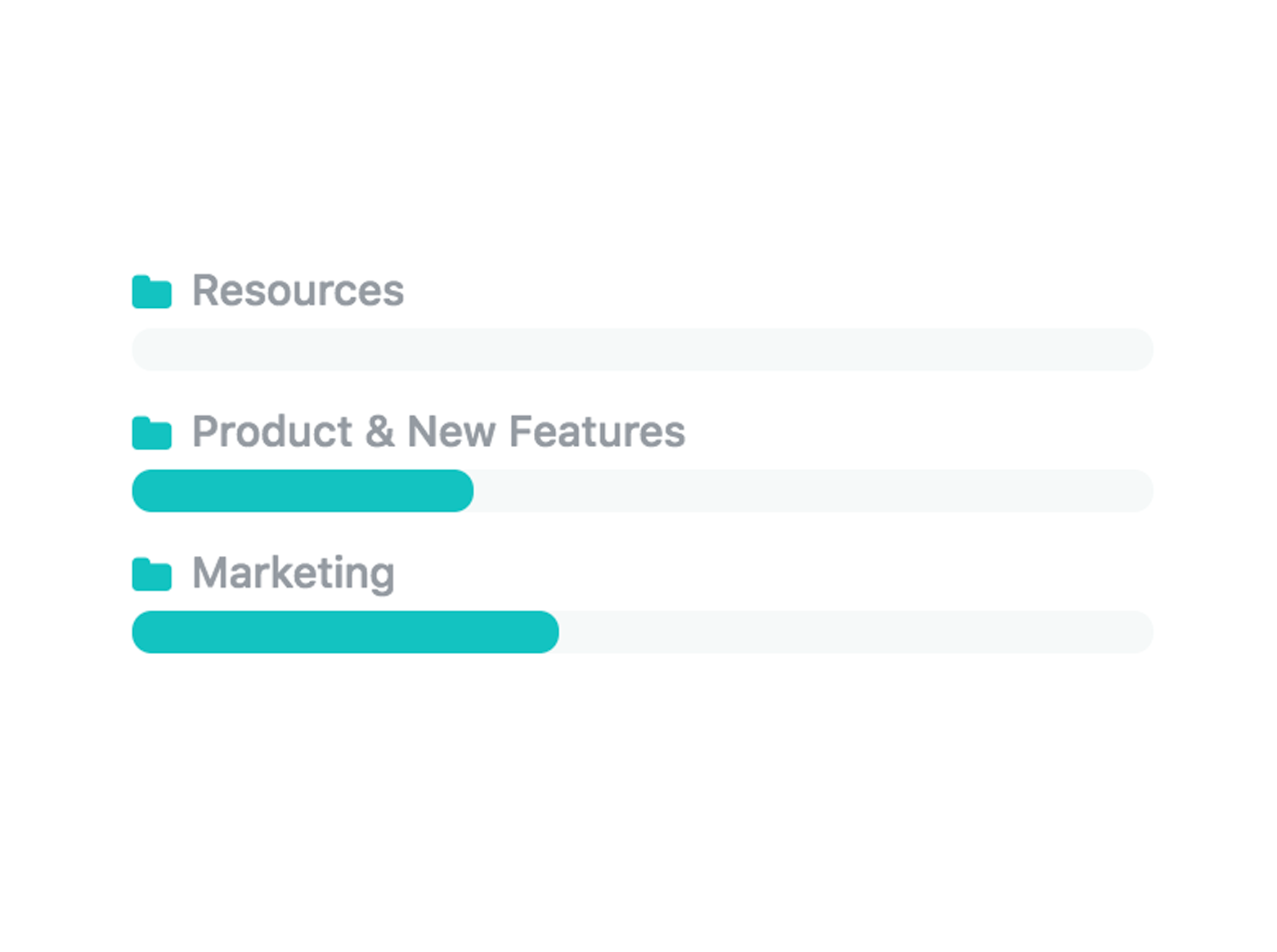1277x952 pixels.
Task: Click the word New in the second label
Action: tap(452, 432)
